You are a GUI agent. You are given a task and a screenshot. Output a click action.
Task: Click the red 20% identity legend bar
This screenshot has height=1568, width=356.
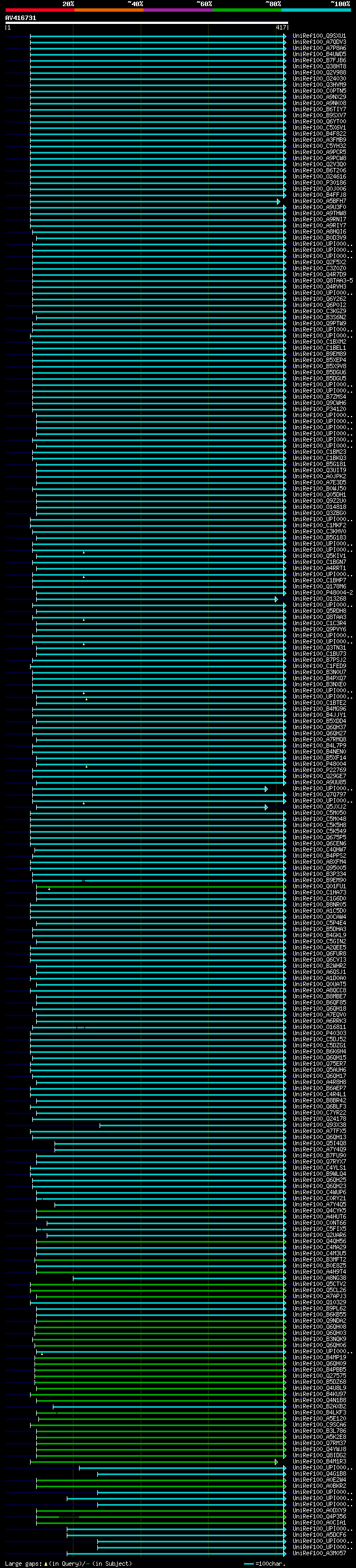coord(39,10)
